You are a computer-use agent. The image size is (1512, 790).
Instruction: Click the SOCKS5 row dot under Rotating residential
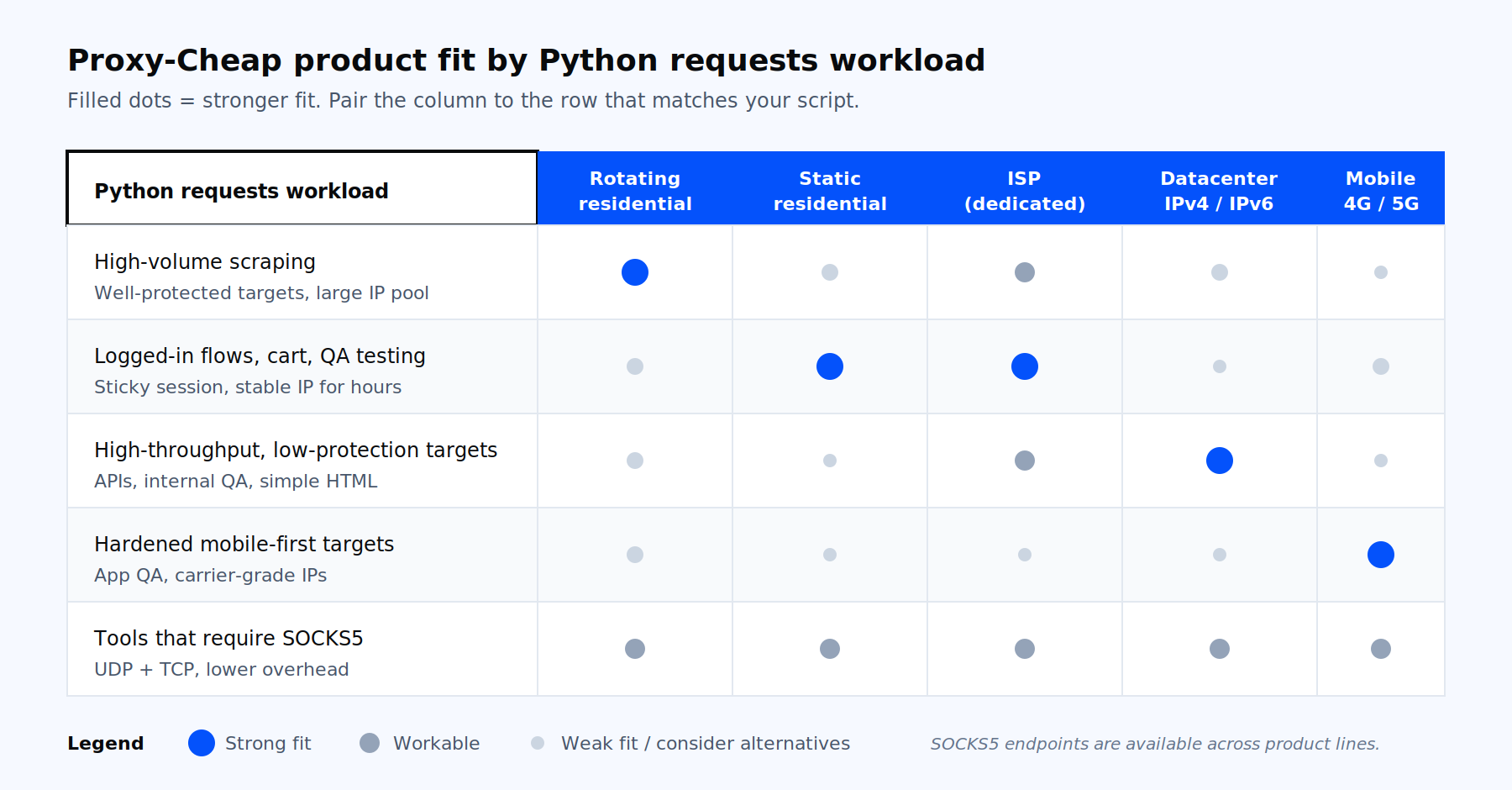click(x=635, y=649)
